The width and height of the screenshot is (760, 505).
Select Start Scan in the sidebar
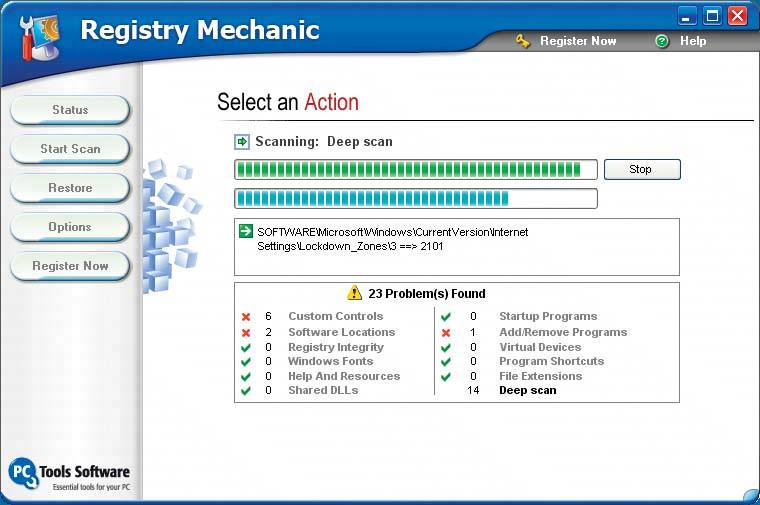70,149
